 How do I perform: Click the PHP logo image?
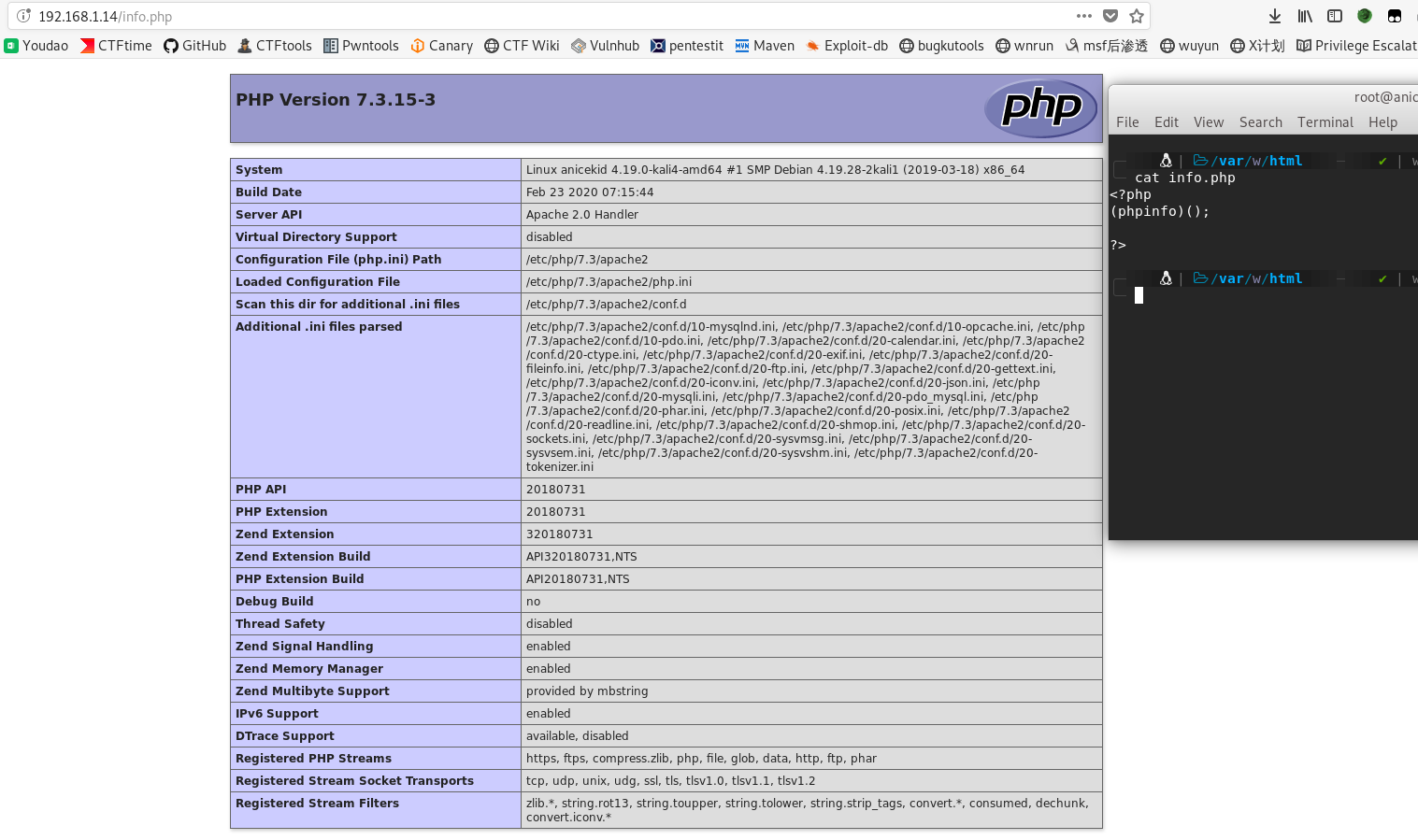(x=1040, y=108)
